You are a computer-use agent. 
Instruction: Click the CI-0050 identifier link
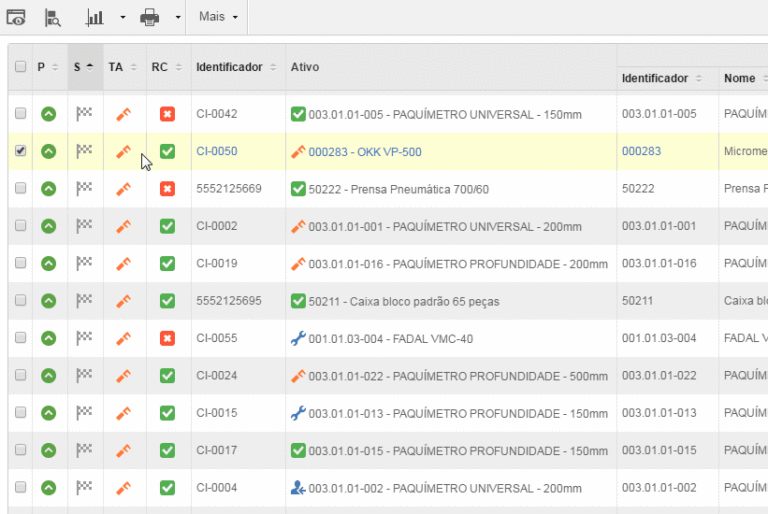click(216, 151)
